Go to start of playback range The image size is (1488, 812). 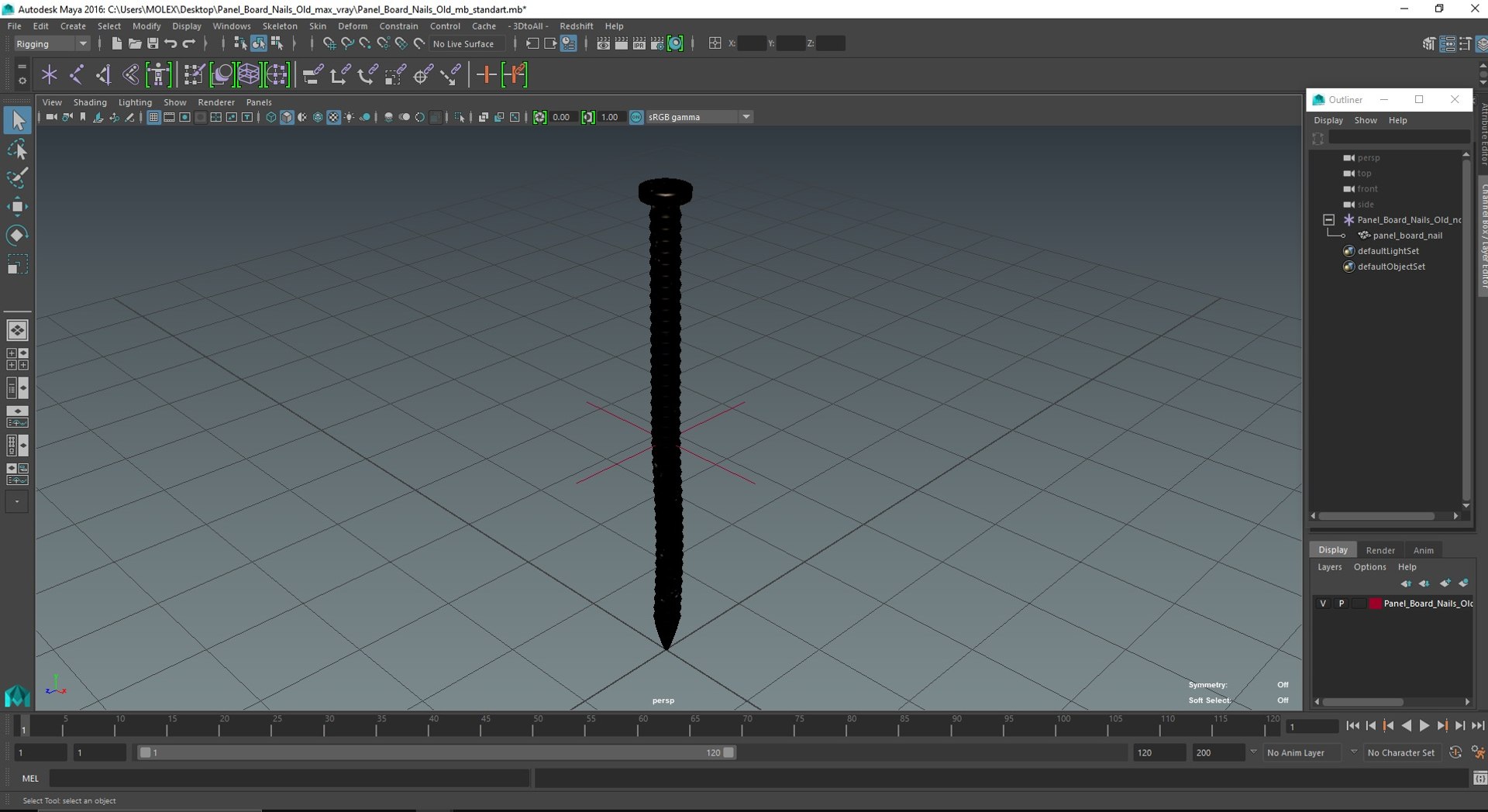[1352, 726]
